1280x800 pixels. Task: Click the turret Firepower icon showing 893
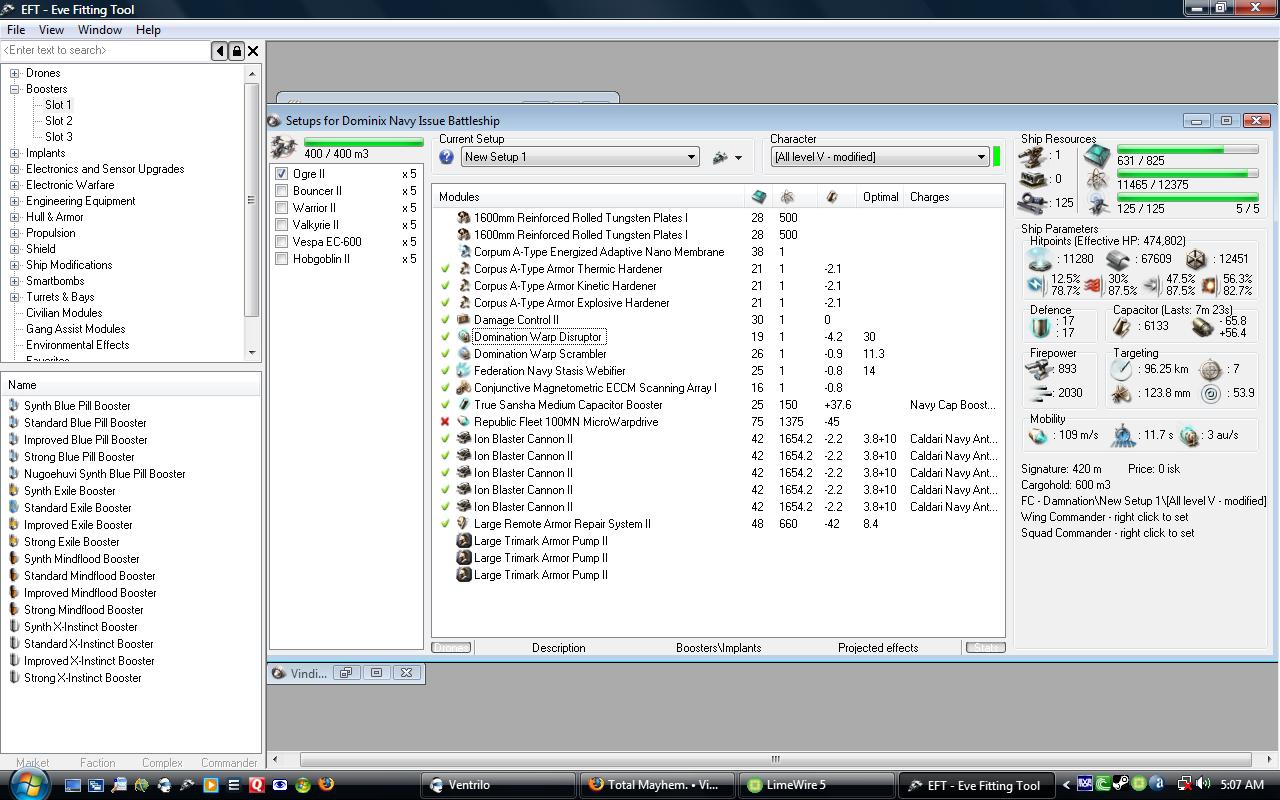(x=1040, y=369)
